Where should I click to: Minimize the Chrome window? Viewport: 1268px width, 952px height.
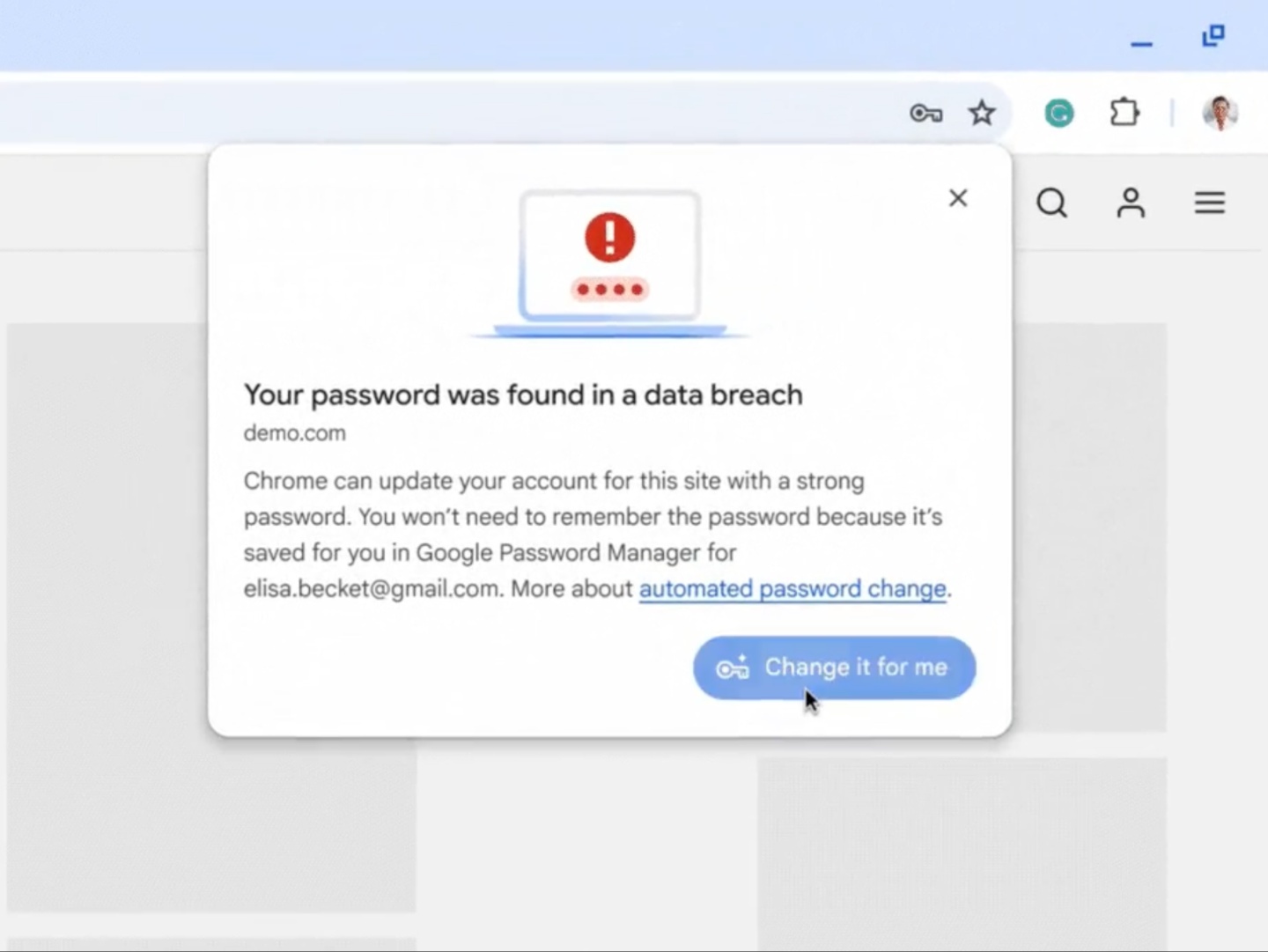(1141, 43)
